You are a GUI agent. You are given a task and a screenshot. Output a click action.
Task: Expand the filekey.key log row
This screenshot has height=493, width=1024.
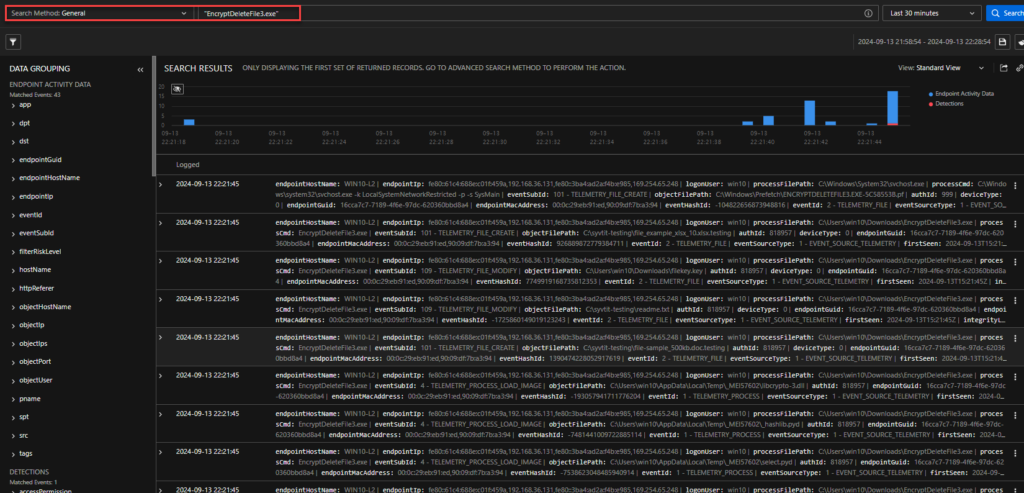pyautogui.click(x=161, y=261)
